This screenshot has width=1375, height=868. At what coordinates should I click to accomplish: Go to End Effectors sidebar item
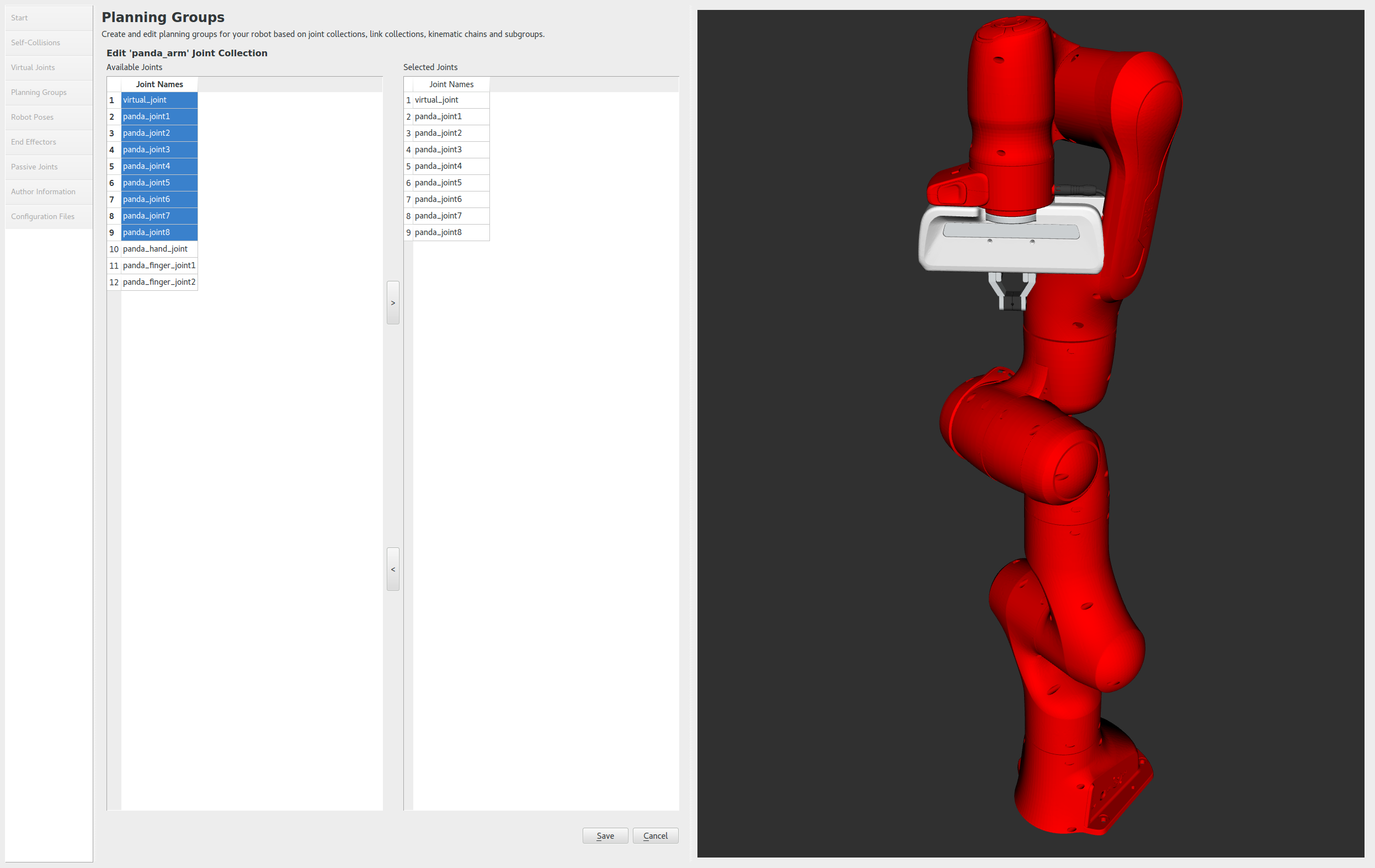[34, 142]
